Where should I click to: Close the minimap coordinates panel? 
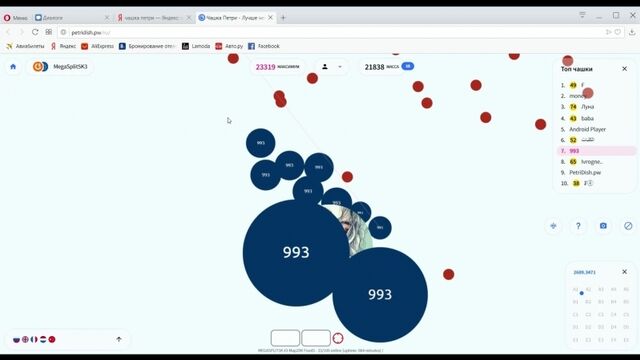(x=624, y=272)
